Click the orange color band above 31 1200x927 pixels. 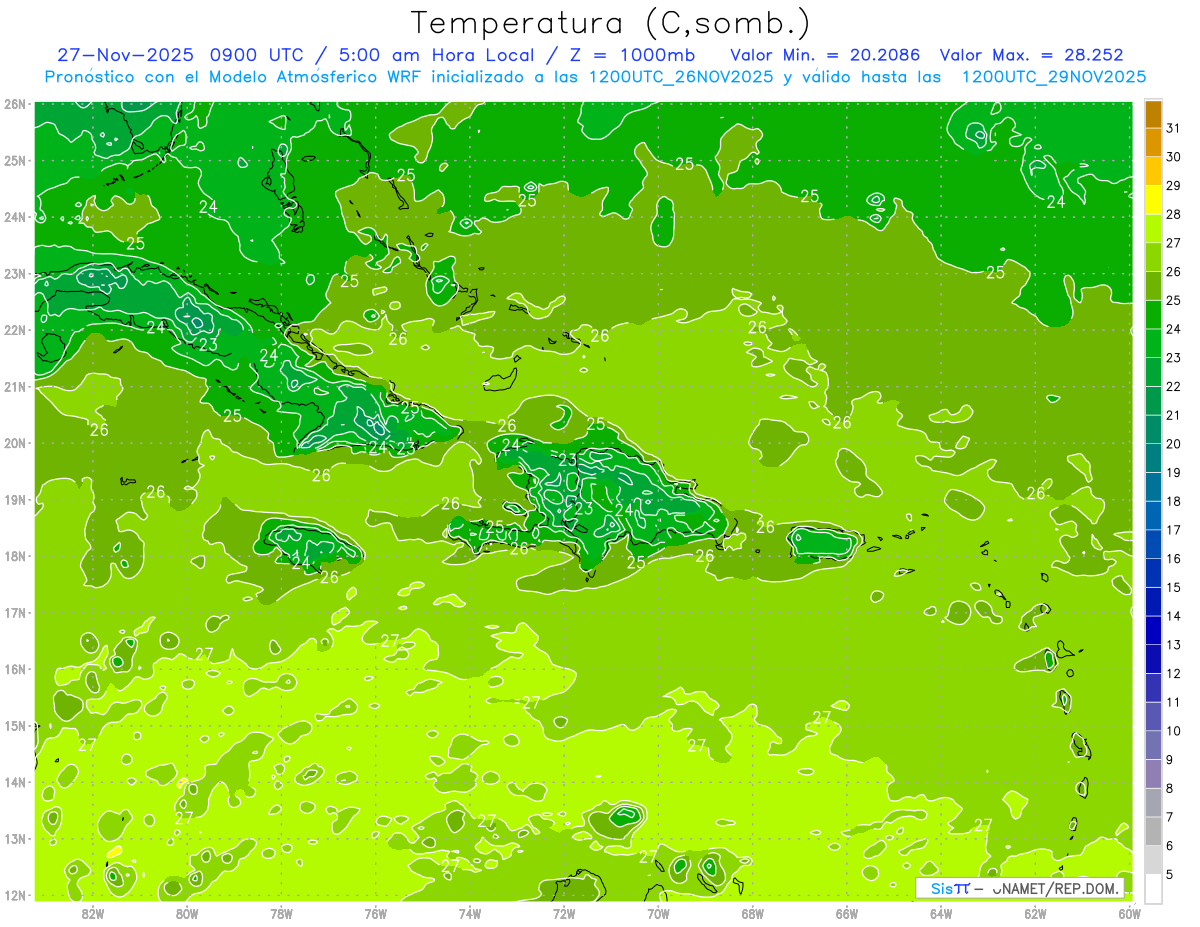coord(1153,113)
